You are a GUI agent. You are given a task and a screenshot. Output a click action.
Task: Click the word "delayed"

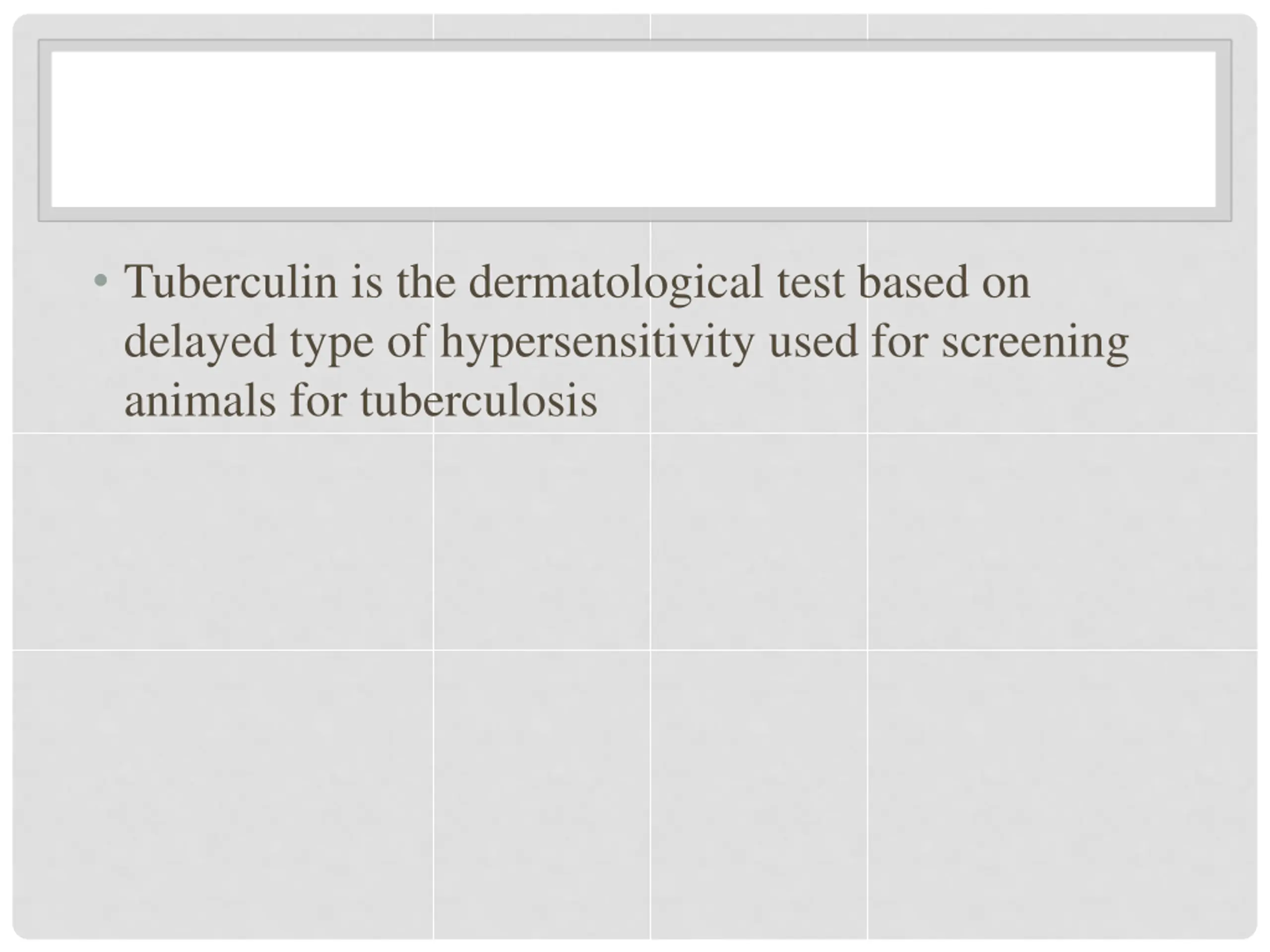tap(200, 342)
